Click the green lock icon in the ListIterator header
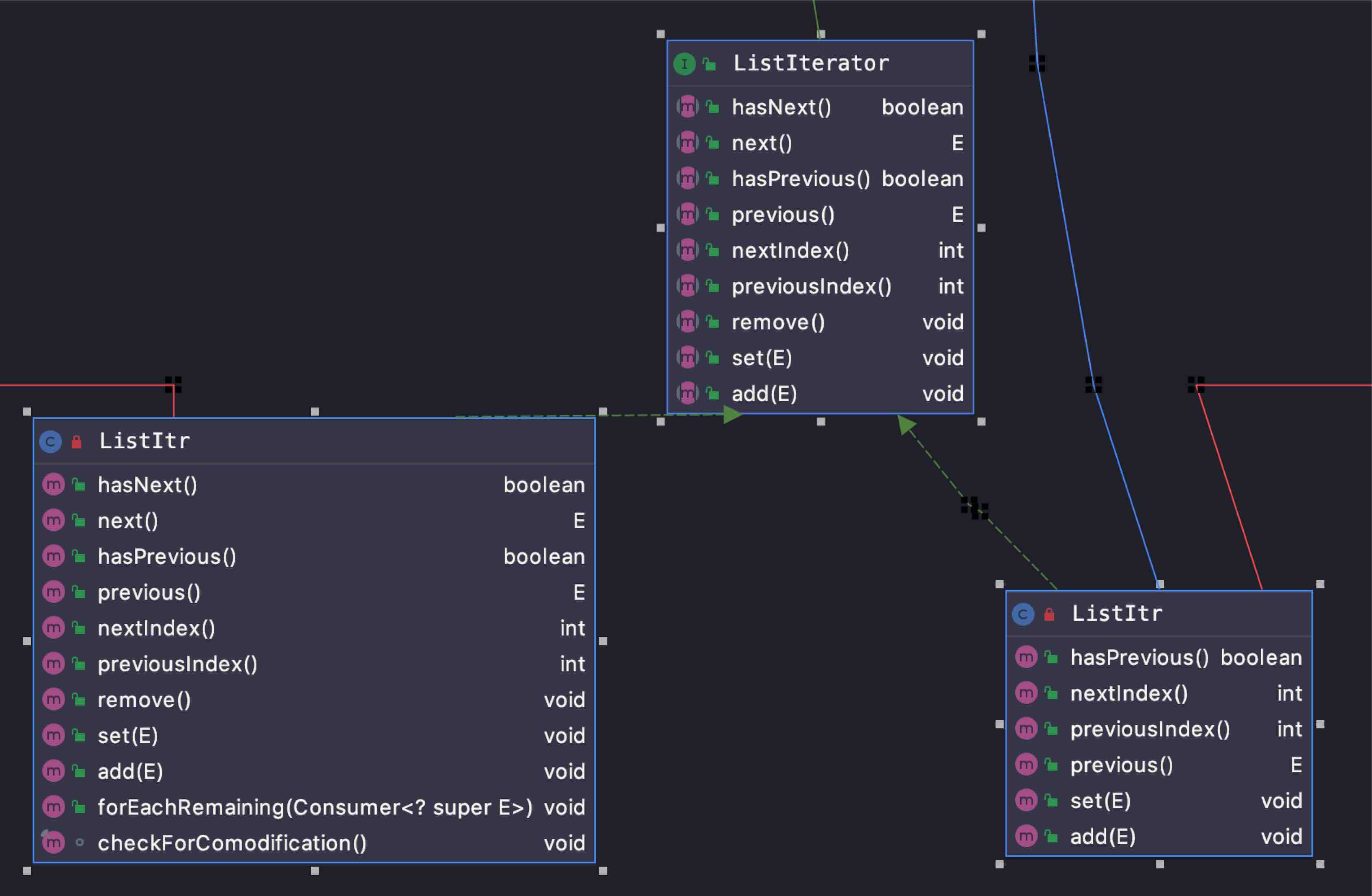 point(710,64)
